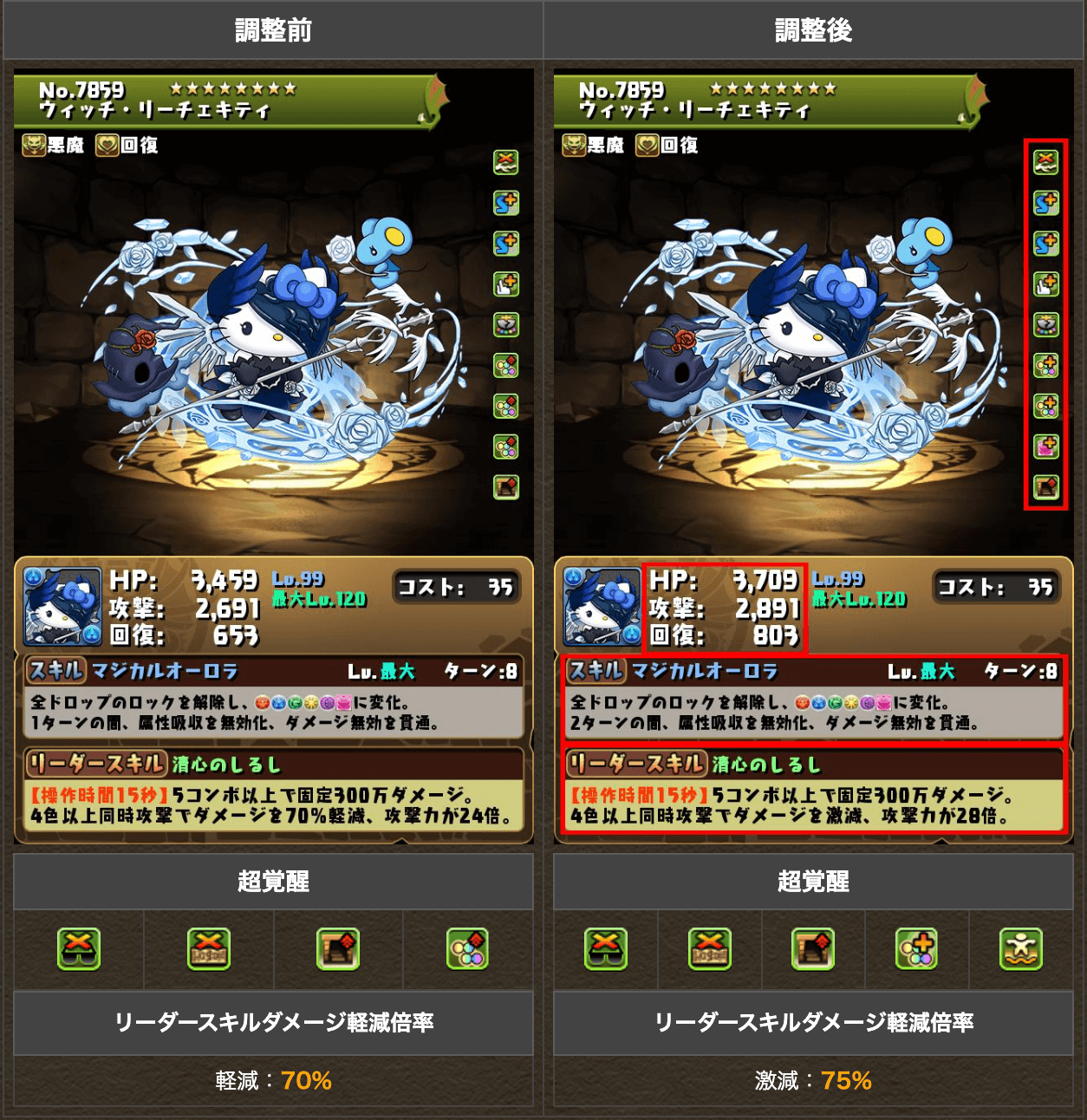Tap the pink heal-orb plus awakening in 調整後
Viewport: 1087px width, 1120px height.
1046,447
